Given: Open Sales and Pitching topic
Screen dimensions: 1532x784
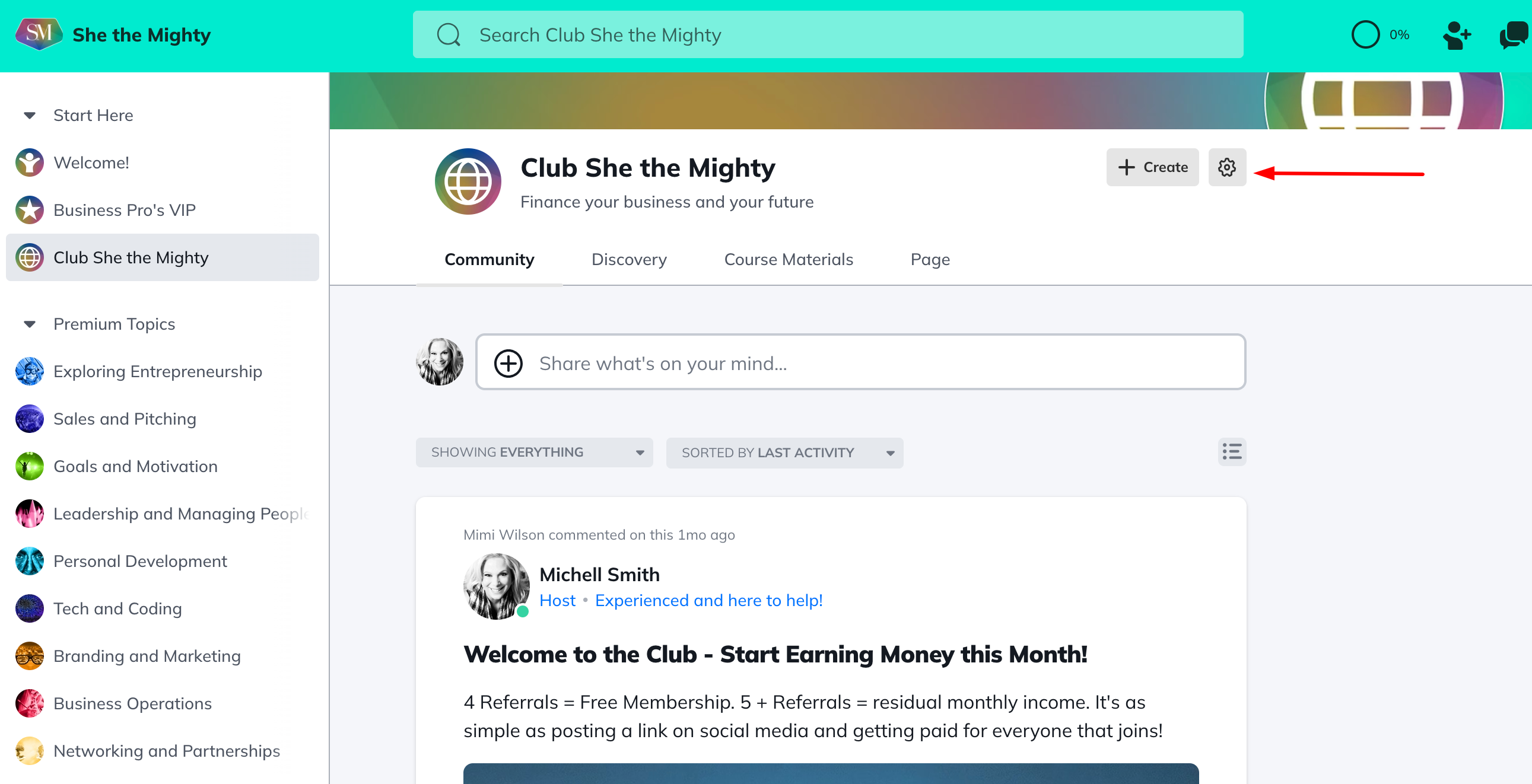Looking at the screenshot, I should (124, 419).
